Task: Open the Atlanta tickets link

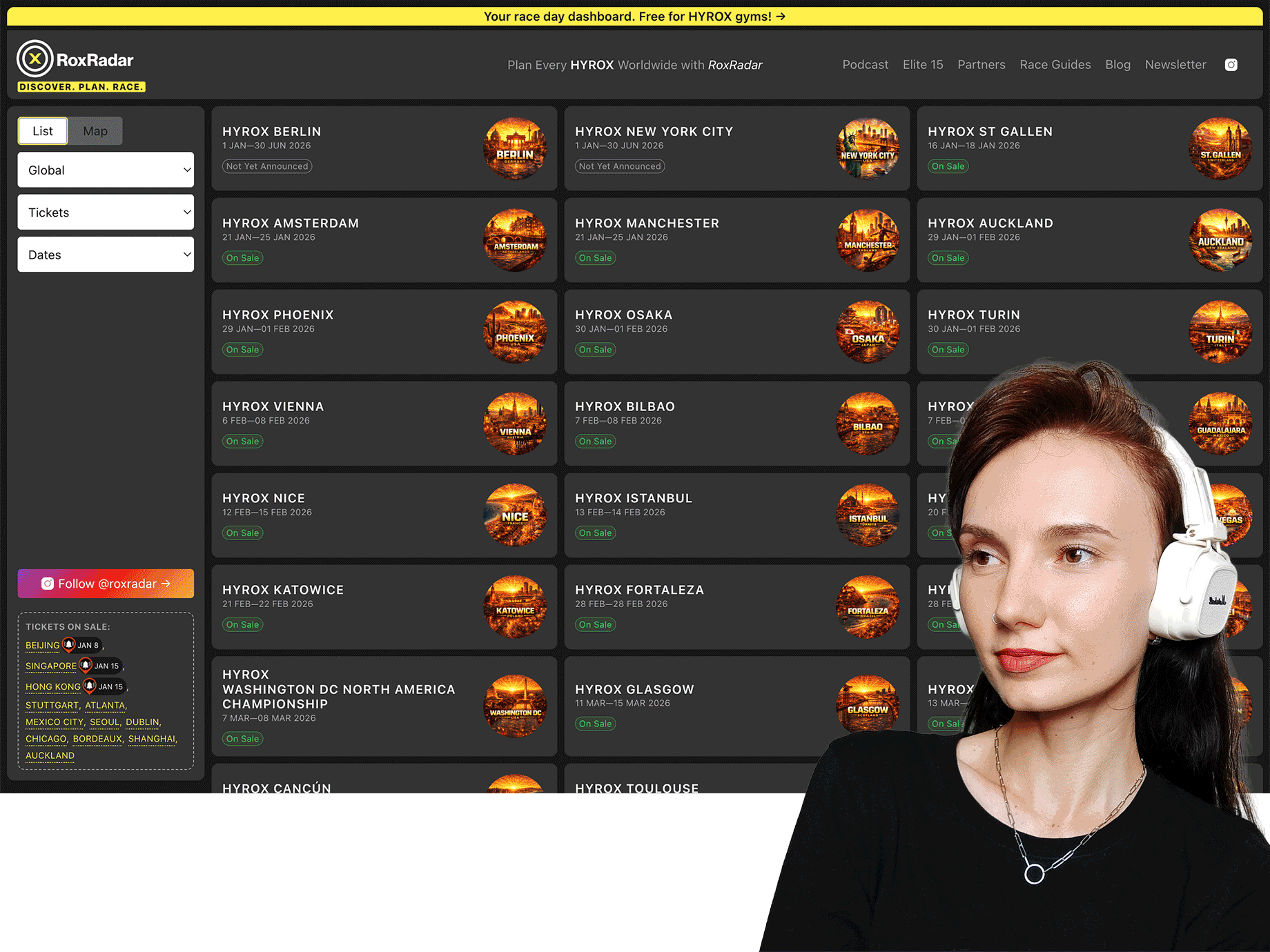Action: 105,706
